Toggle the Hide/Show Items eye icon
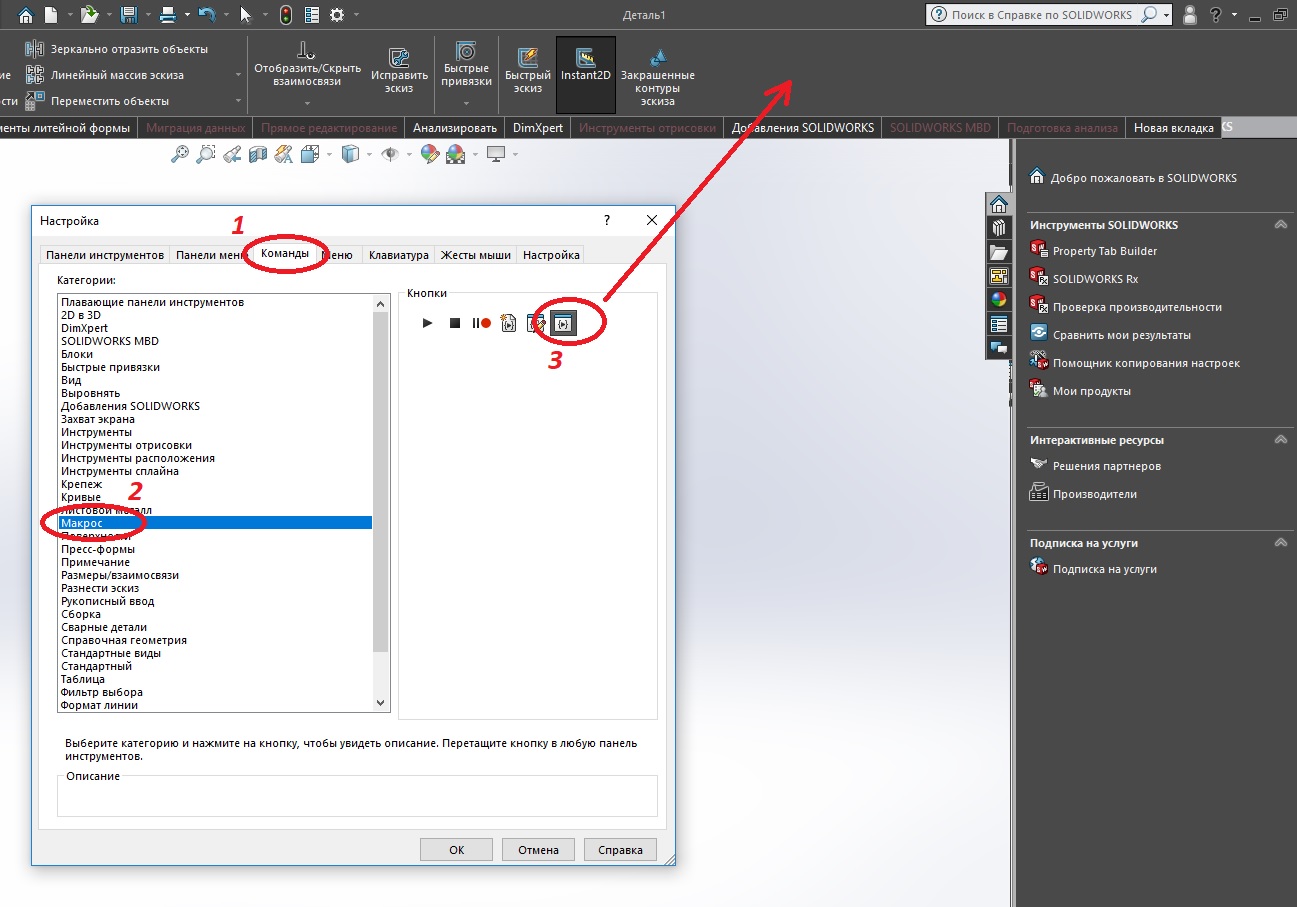The image size is (1297, 907). [390, 154]
